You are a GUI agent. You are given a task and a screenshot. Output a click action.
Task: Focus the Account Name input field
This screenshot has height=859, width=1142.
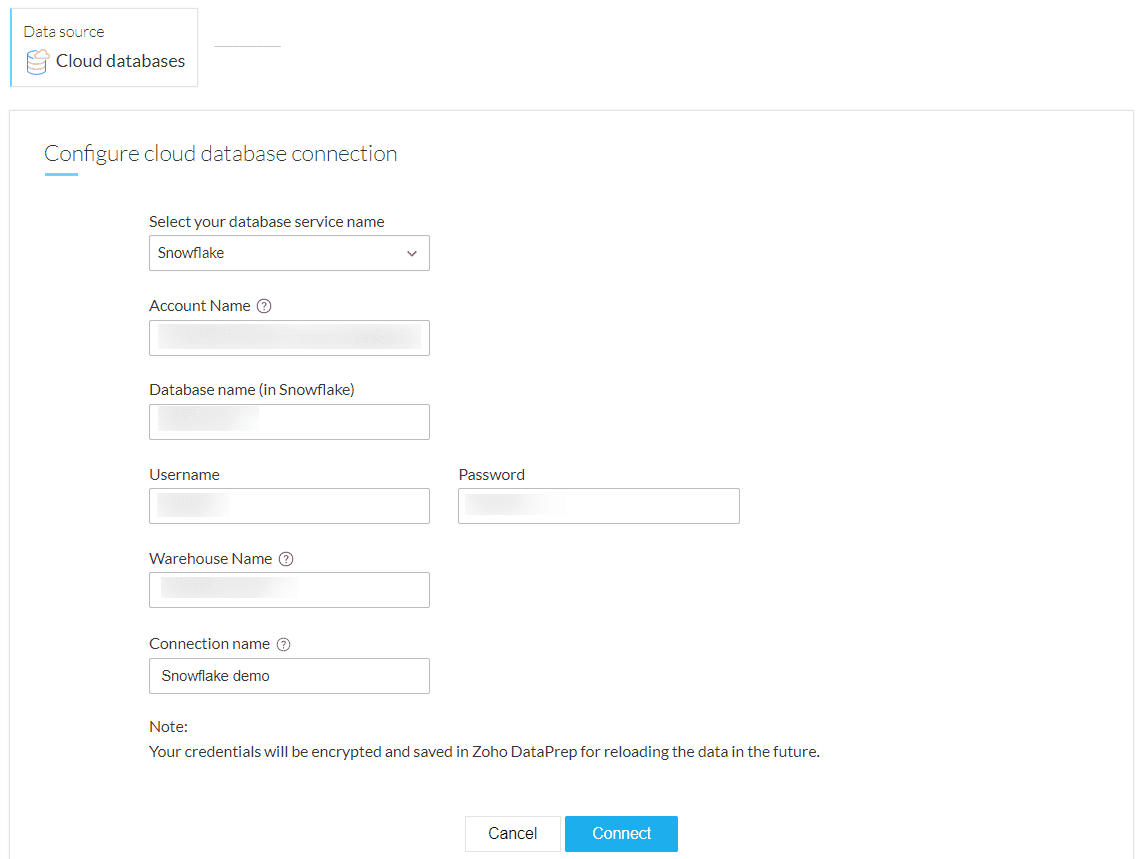tap(289, 338)
